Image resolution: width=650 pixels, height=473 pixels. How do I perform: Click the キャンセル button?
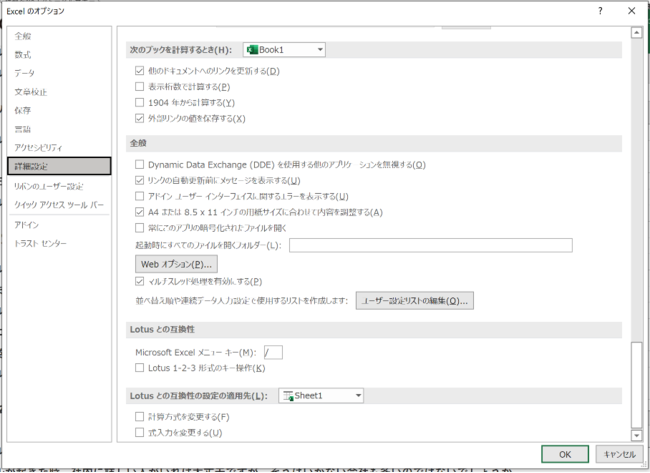tap(619, 454)
